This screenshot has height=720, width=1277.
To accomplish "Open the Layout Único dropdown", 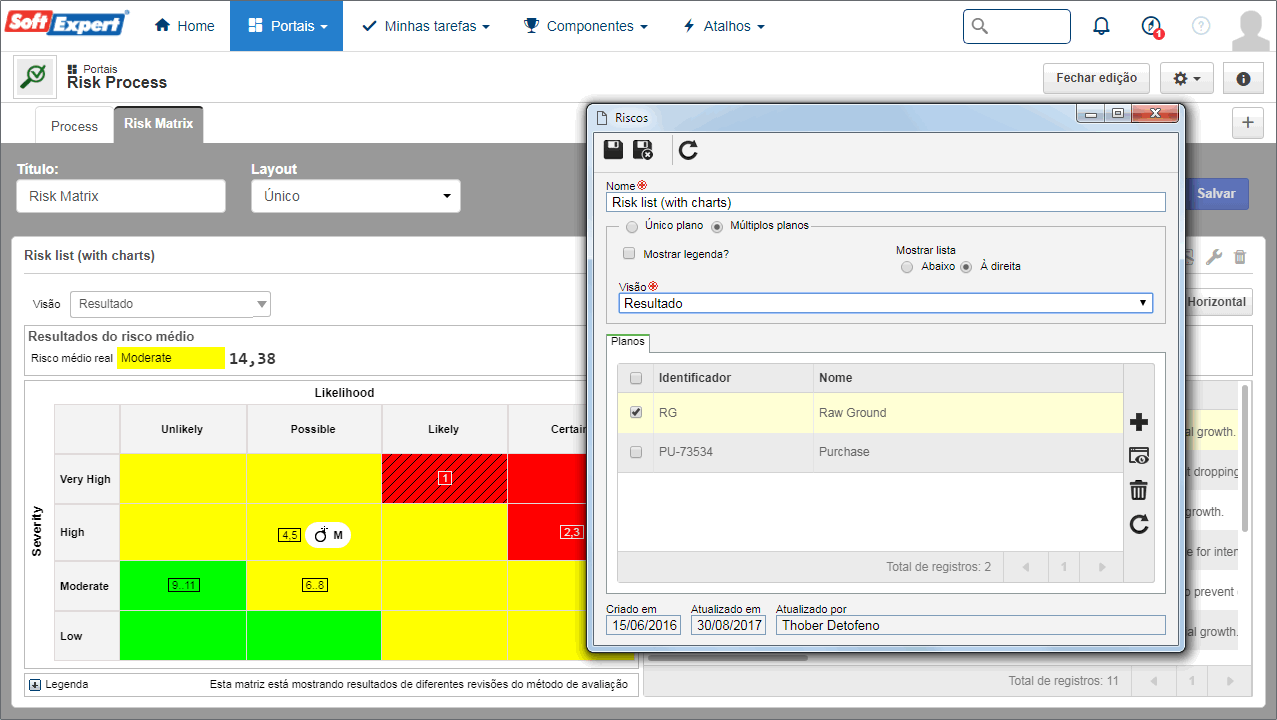I will [x=356, y=196].
